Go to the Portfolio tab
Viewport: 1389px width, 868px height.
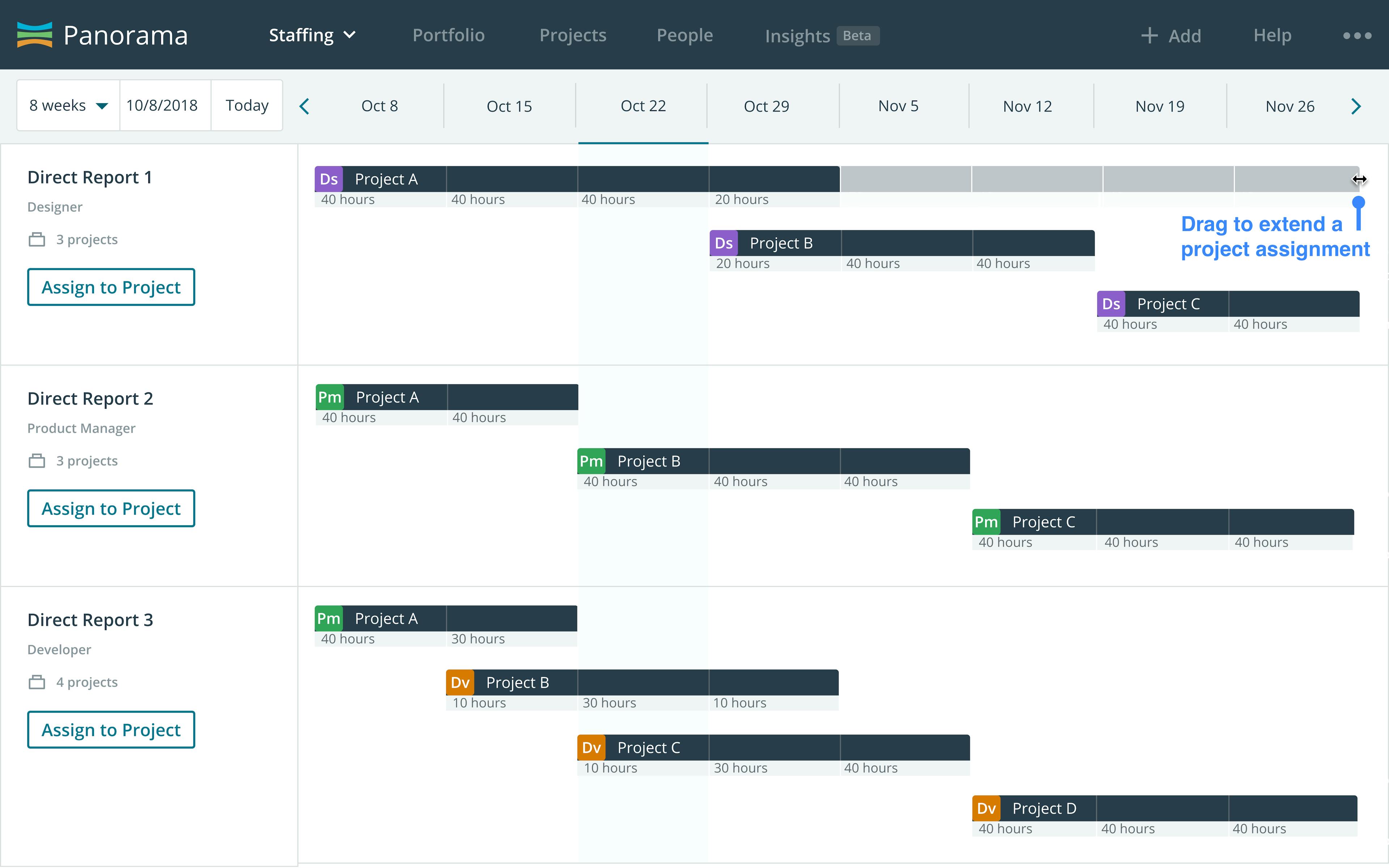tap(448, 35)
